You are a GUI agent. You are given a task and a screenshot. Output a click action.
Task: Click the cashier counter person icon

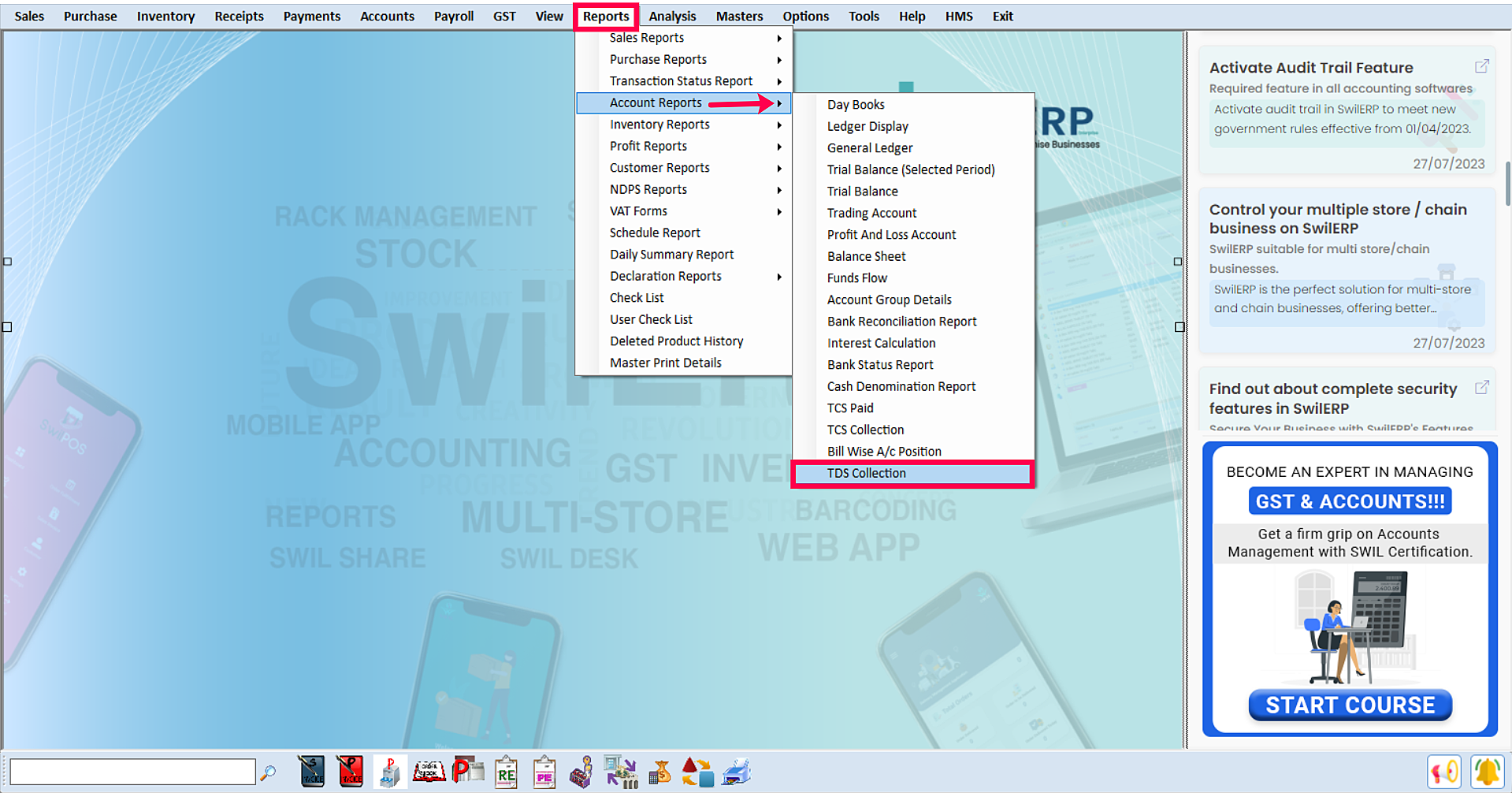[x=581, y=772]
